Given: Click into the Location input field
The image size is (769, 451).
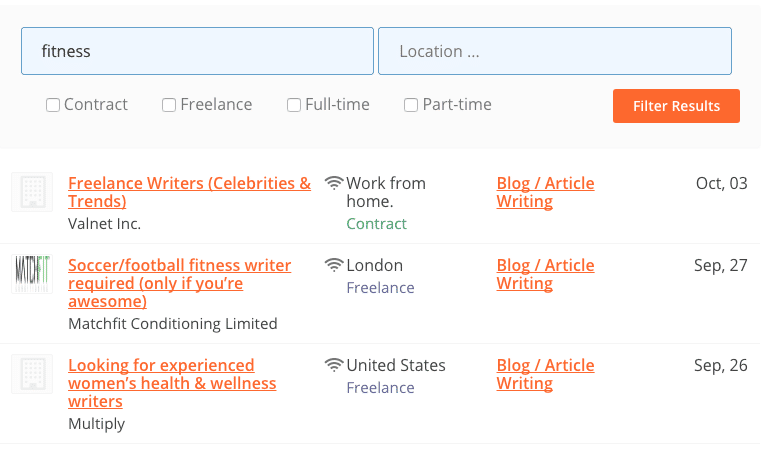Looking at the screenshot, I should pos(555,51).
